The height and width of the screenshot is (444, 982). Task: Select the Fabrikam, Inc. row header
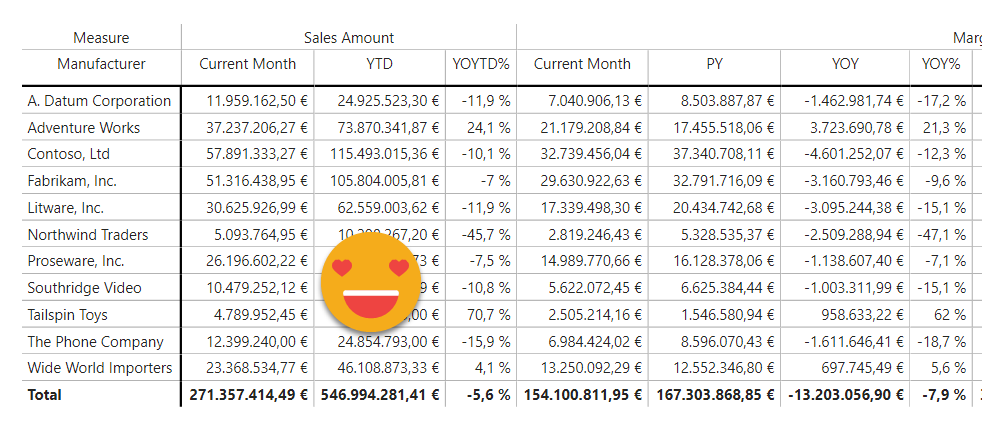tap(72, 181)
